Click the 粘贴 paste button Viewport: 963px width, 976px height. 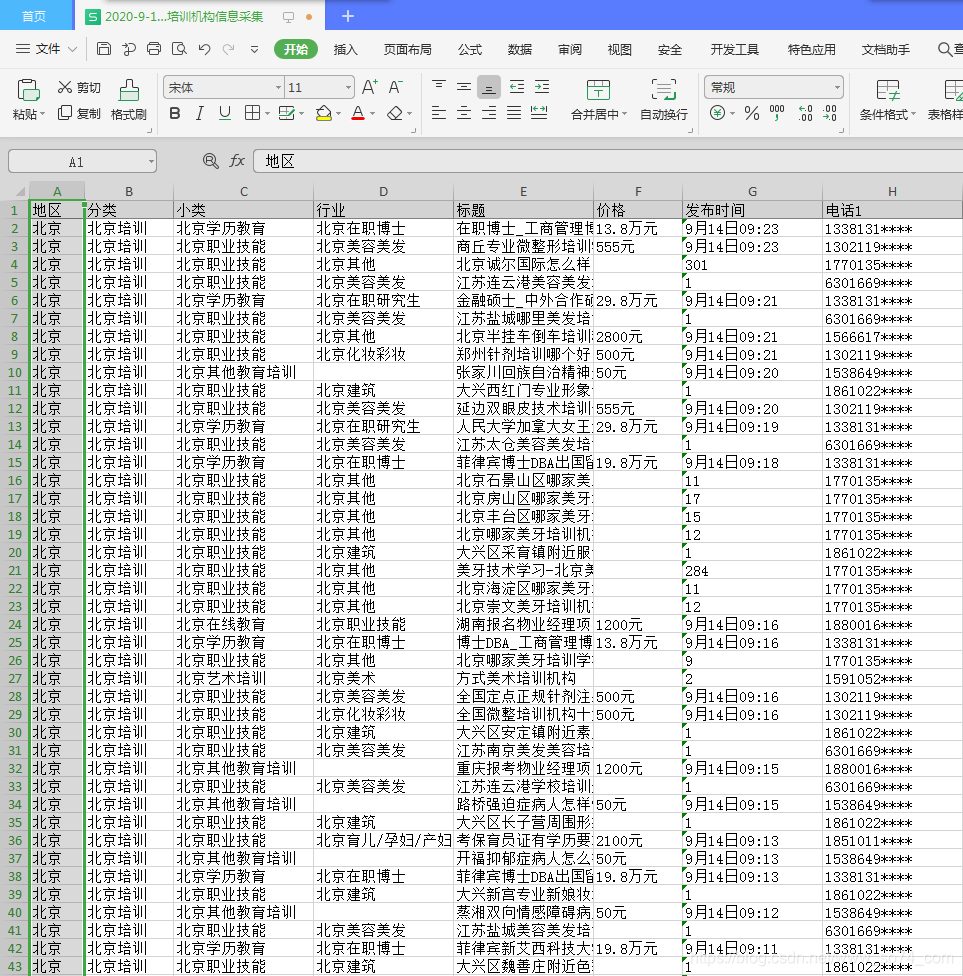[x=25, y=100]
